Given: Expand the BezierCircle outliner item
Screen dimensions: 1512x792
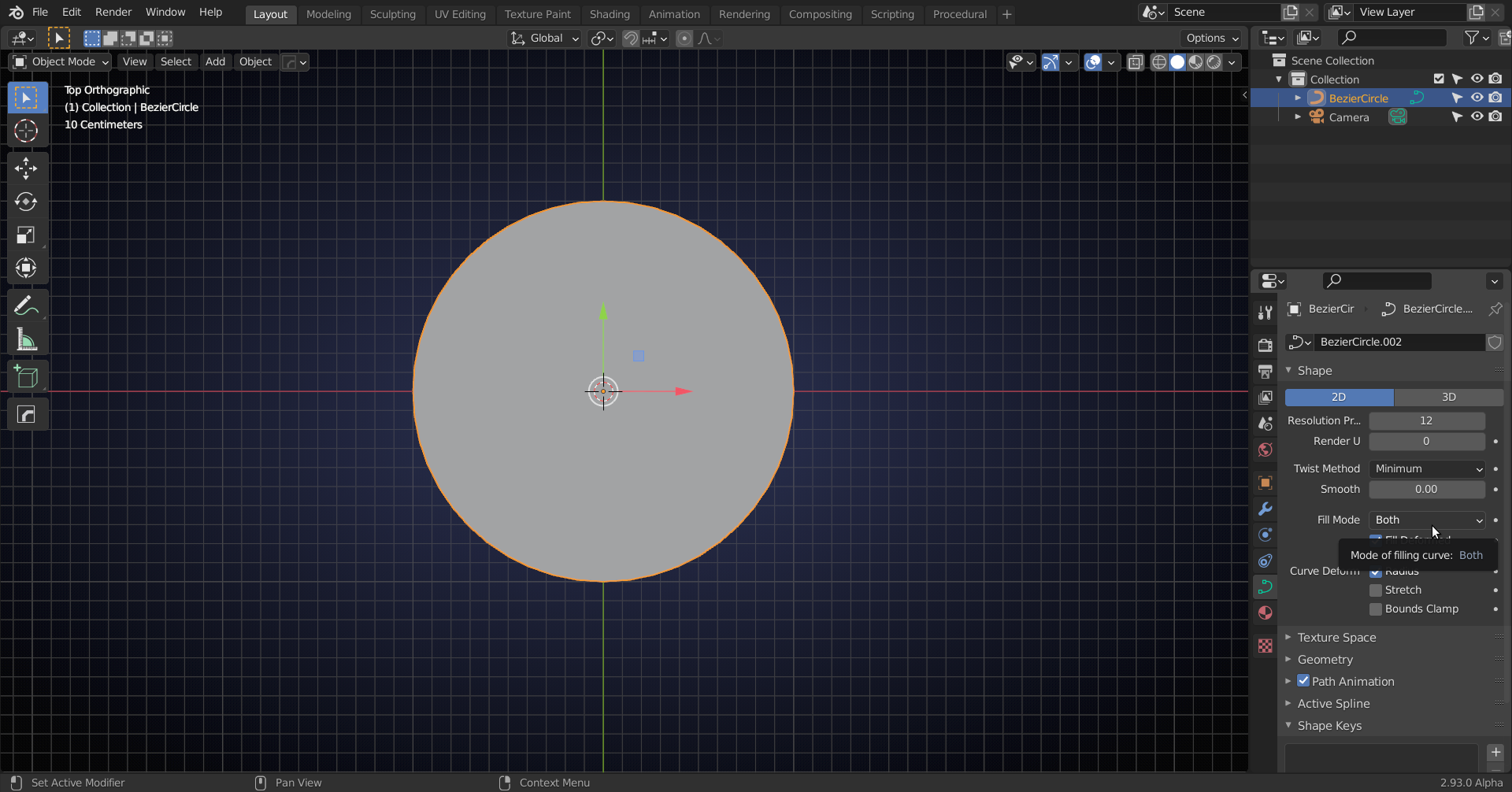Looking at the screenshot, I should click(x=1298, y=98).
